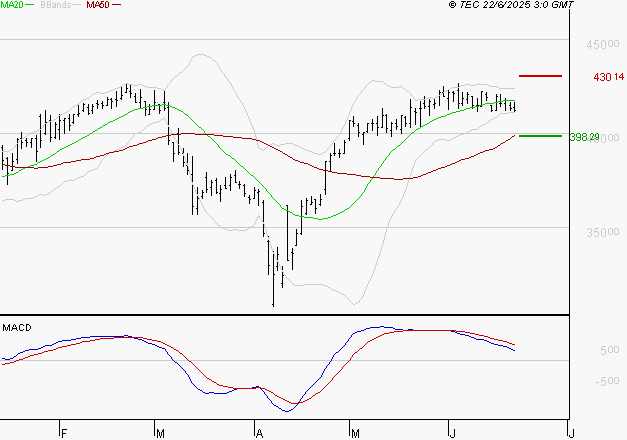Click the green support marker at 398.29

[541, 136]
